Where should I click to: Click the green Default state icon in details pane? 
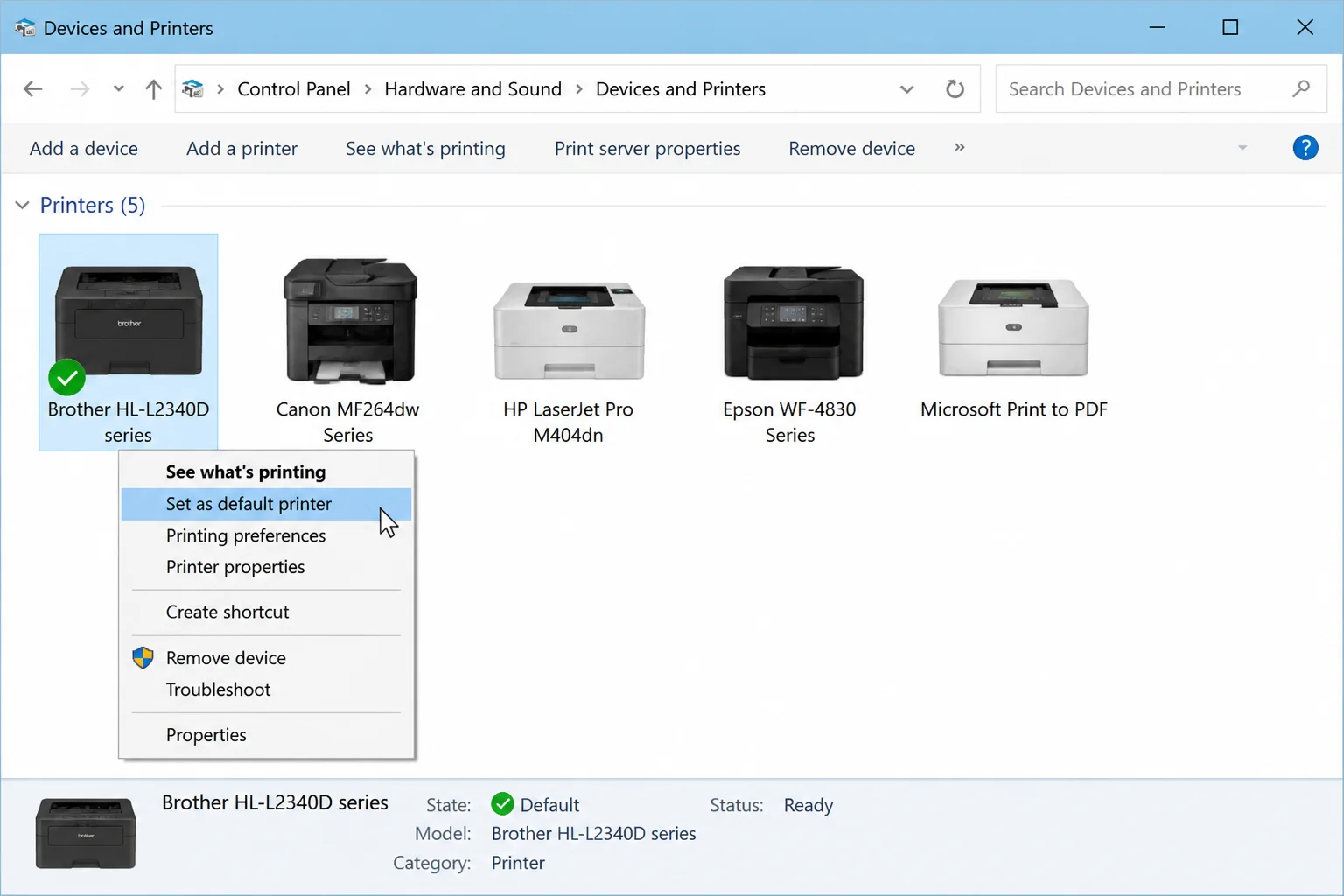(502, 804)
